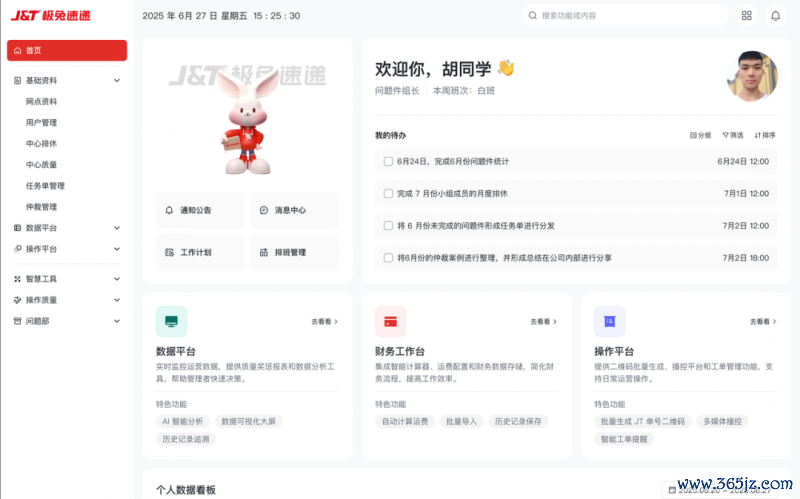Image resolution: width=800 pixels, height=499 pixels.
Task: Click the user avatar photo
Action: [752, 76]
